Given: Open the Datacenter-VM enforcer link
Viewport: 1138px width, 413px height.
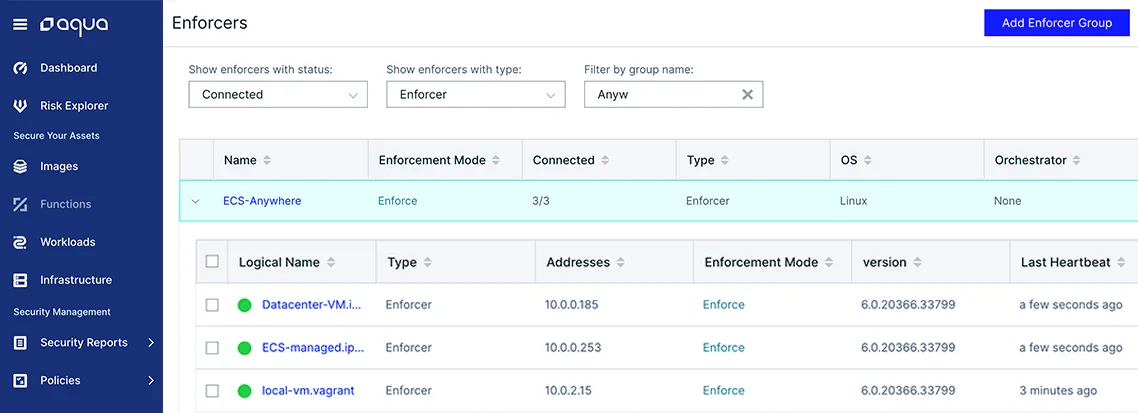Looking at the screenshot, I should [x=313, y=305].
